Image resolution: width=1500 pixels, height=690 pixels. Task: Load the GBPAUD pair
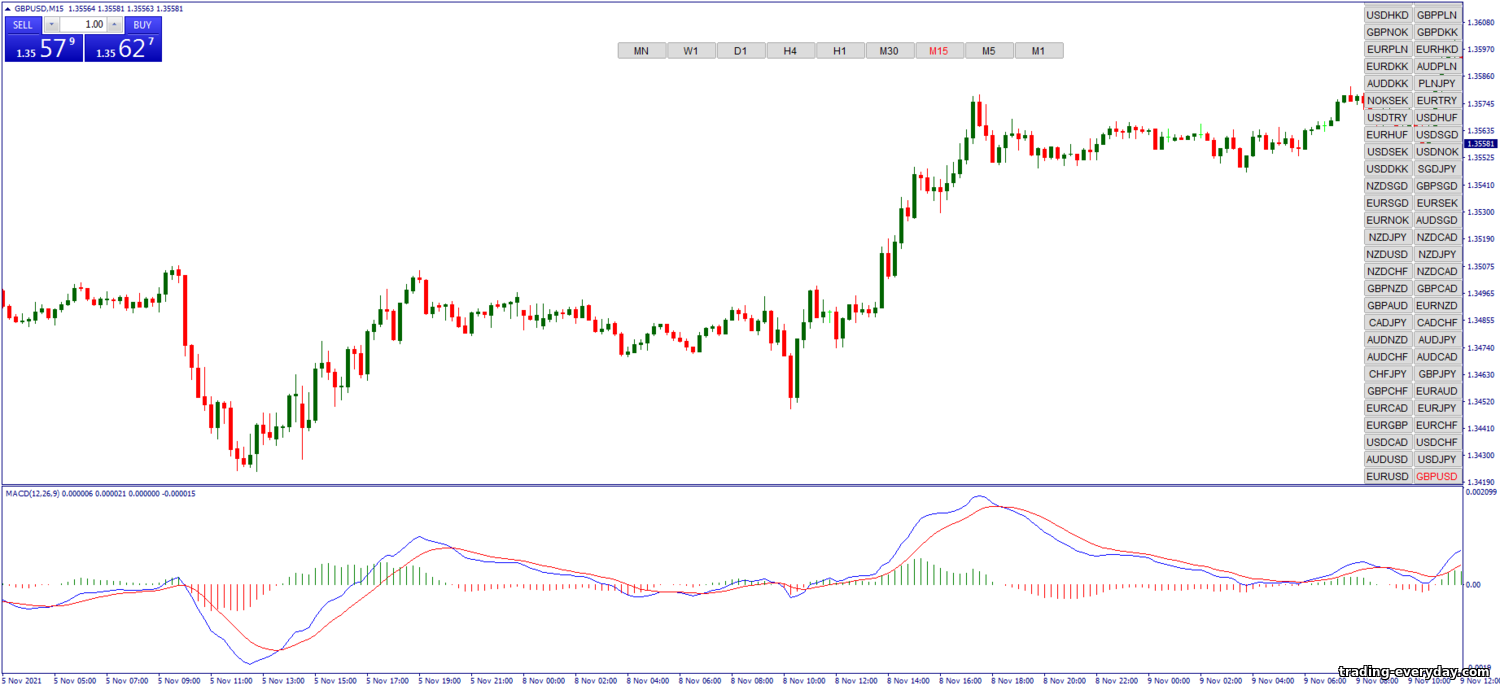[1388, 305]
